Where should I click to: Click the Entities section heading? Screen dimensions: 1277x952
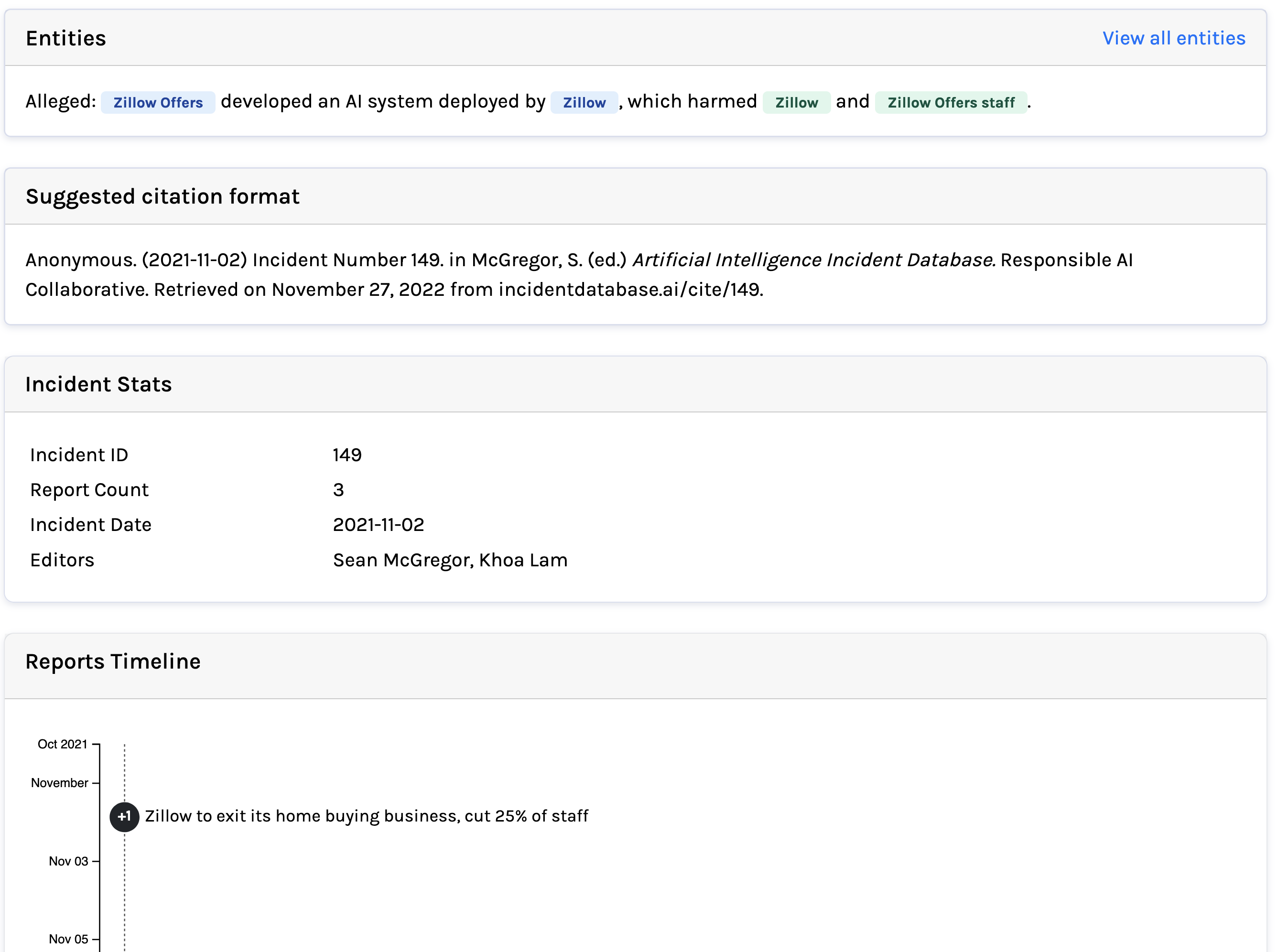(65, 38)
